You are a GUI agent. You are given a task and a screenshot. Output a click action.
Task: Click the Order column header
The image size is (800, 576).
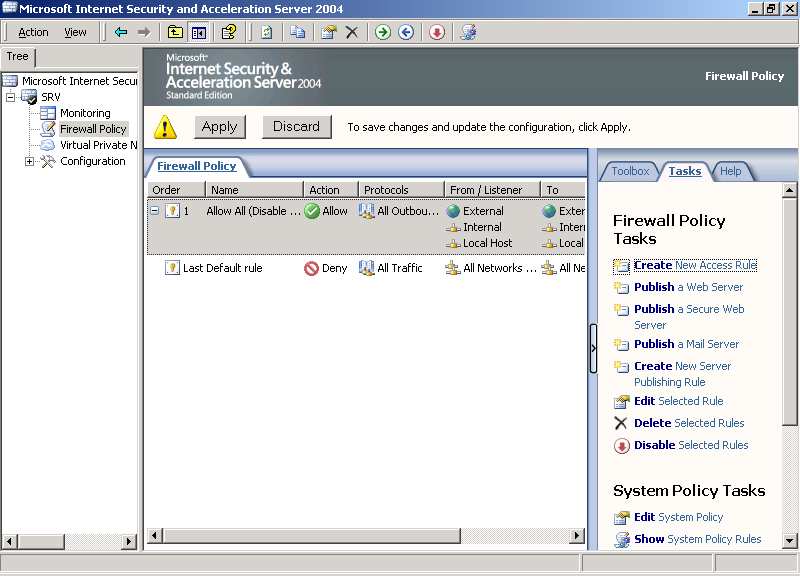click(176, 190)
